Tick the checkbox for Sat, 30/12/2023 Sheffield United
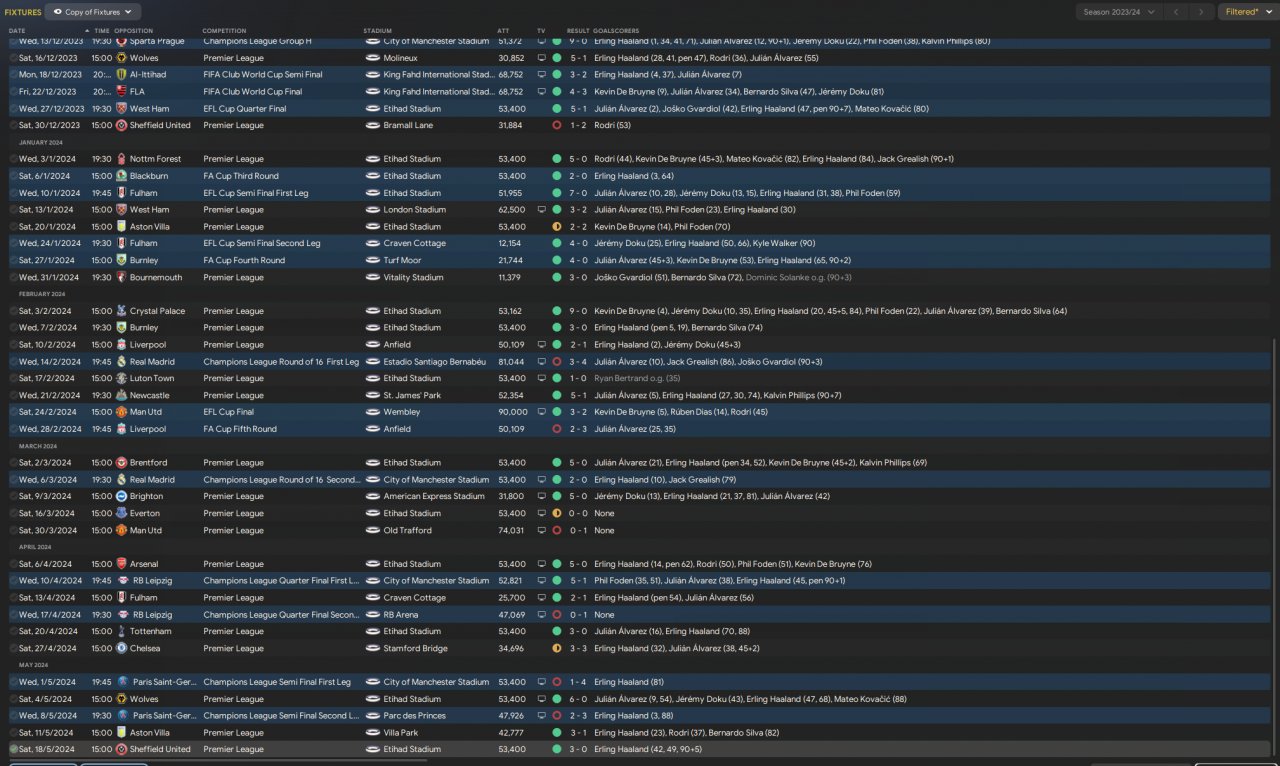 [13, 125]
